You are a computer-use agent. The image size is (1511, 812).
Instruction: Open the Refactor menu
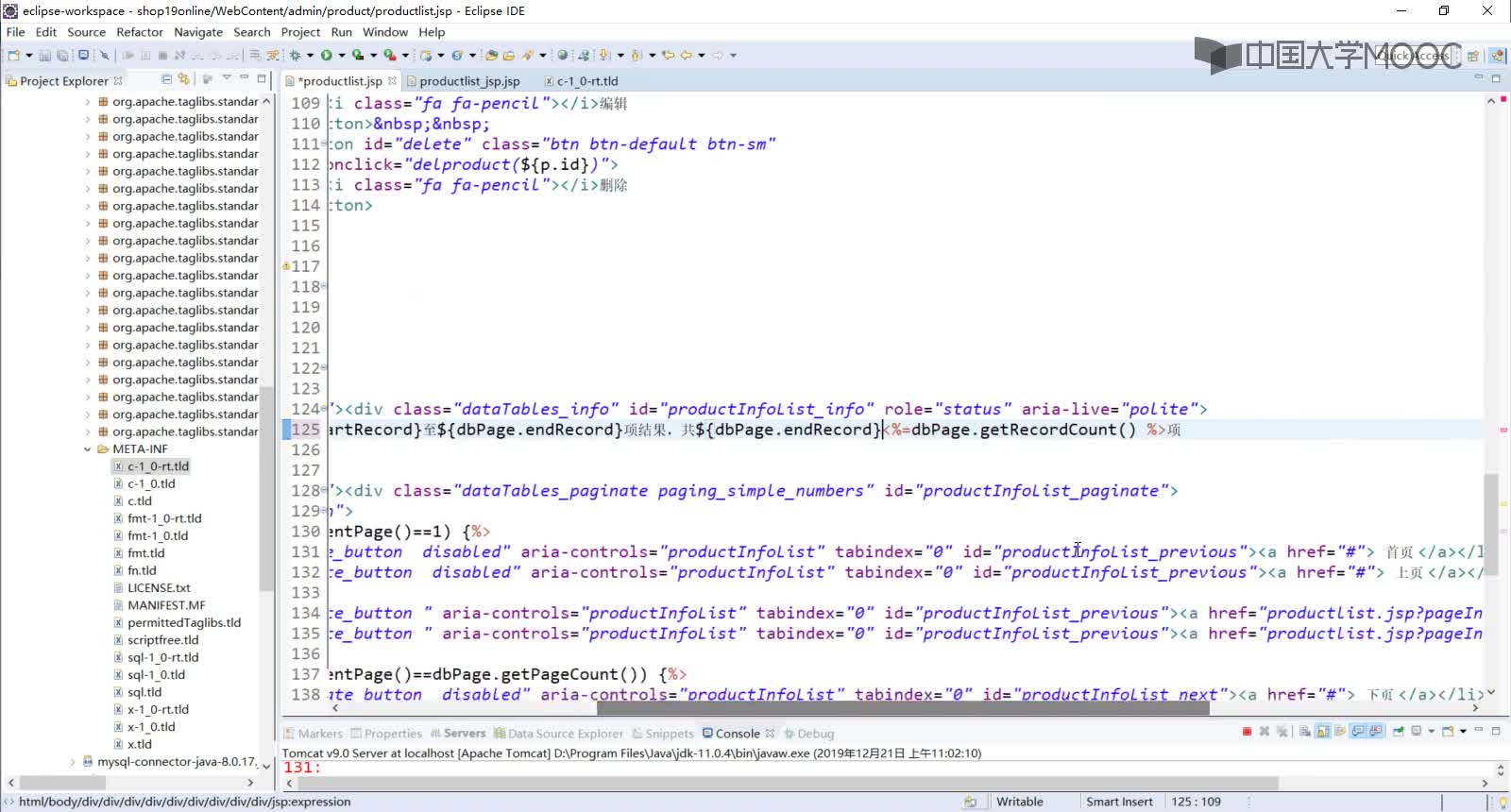tap(140, 32)
